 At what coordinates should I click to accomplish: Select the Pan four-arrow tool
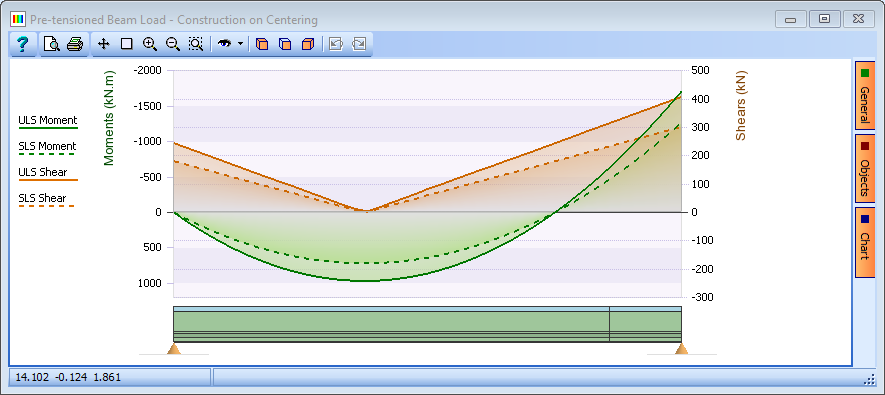tap(103, 44)
